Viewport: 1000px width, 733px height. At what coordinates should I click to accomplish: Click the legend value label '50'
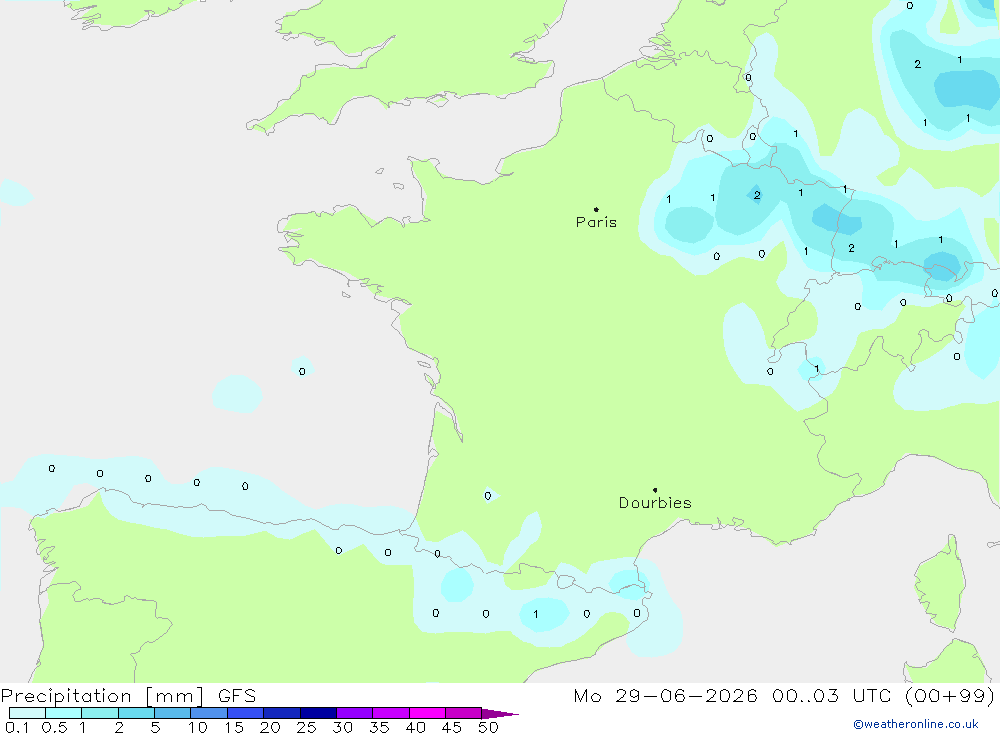click(x=489, y=727)
